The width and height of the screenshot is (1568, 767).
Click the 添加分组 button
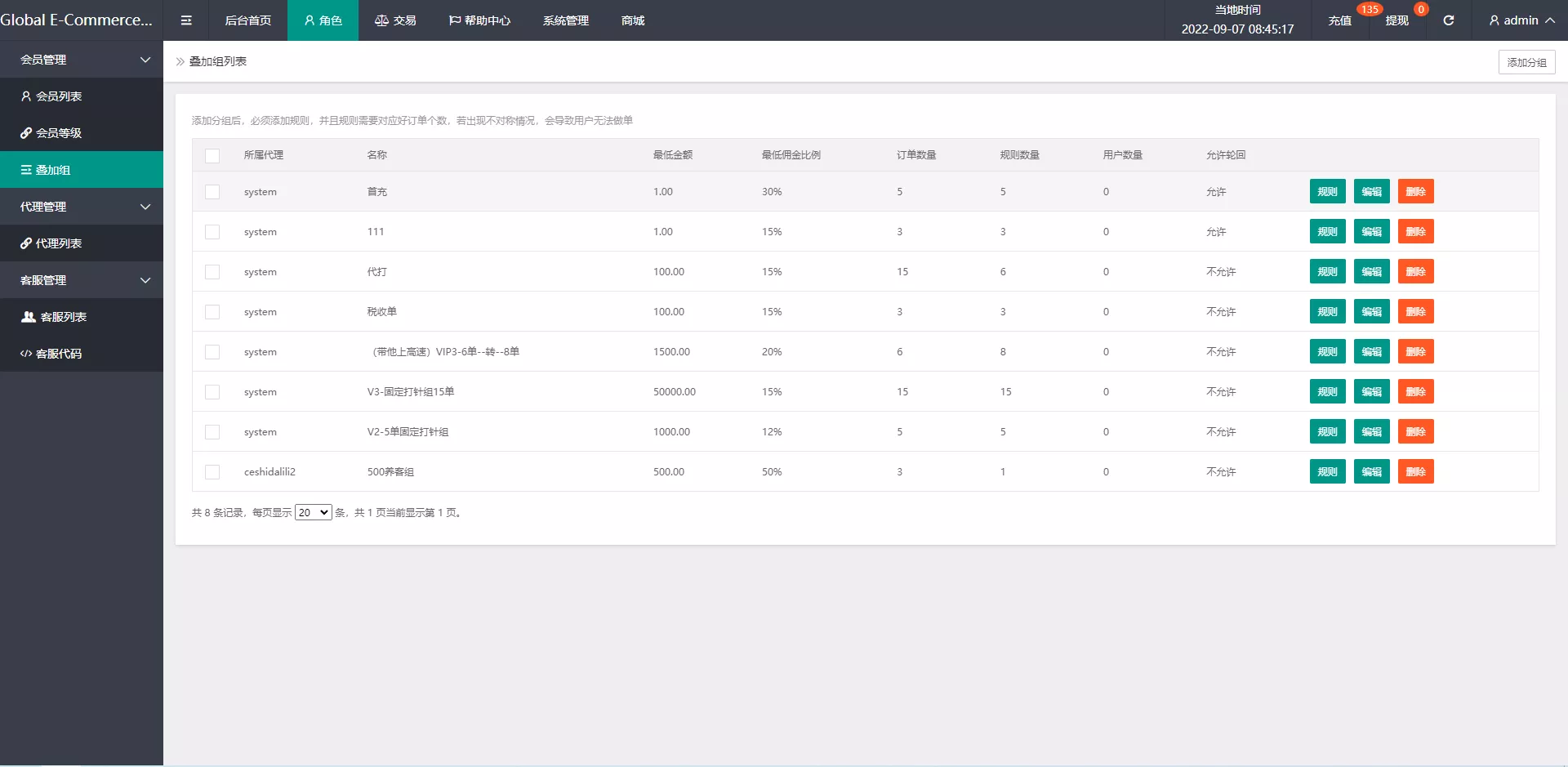[x=1526, y=62]
